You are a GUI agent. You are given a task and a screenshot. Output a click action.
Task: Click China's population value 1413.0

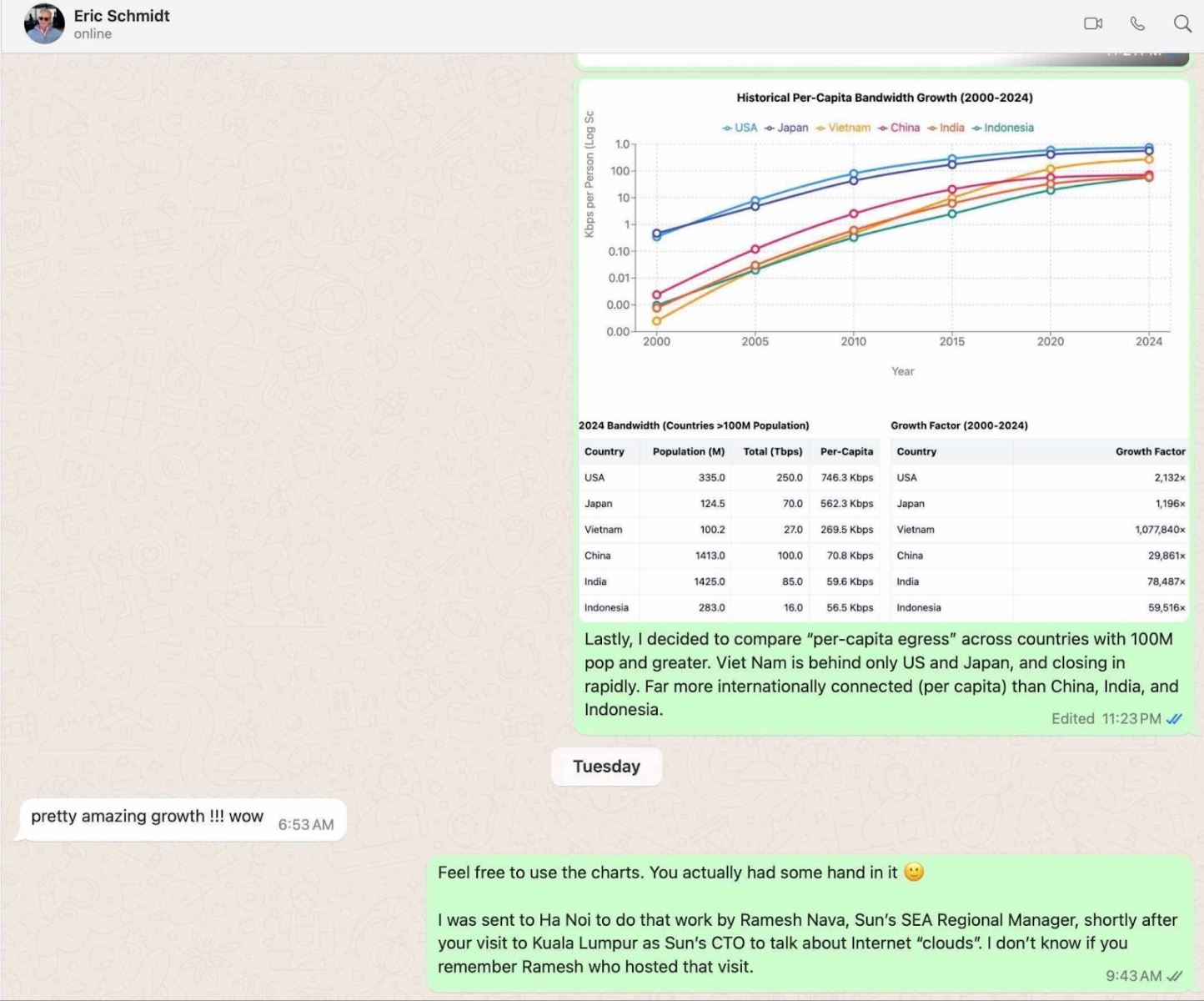710,556
